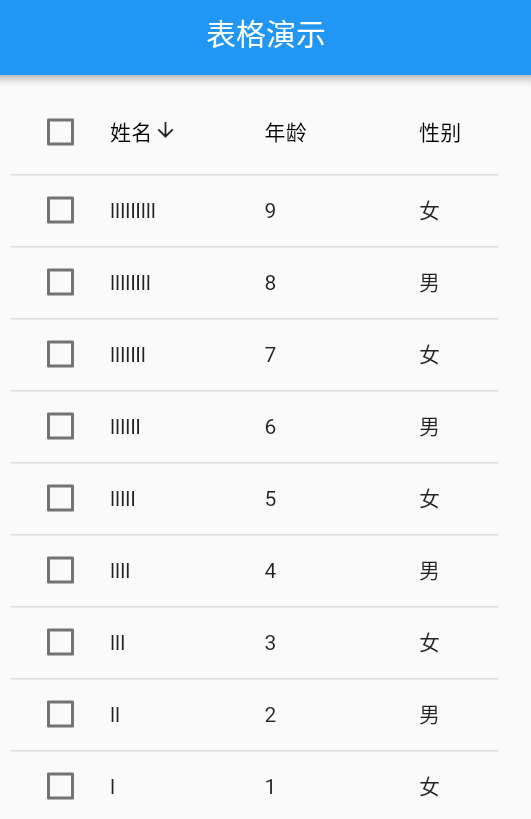This screenshot has width=531, height=819.
Task: Check the box for the age 8 row
Action: tap(61, 282)
